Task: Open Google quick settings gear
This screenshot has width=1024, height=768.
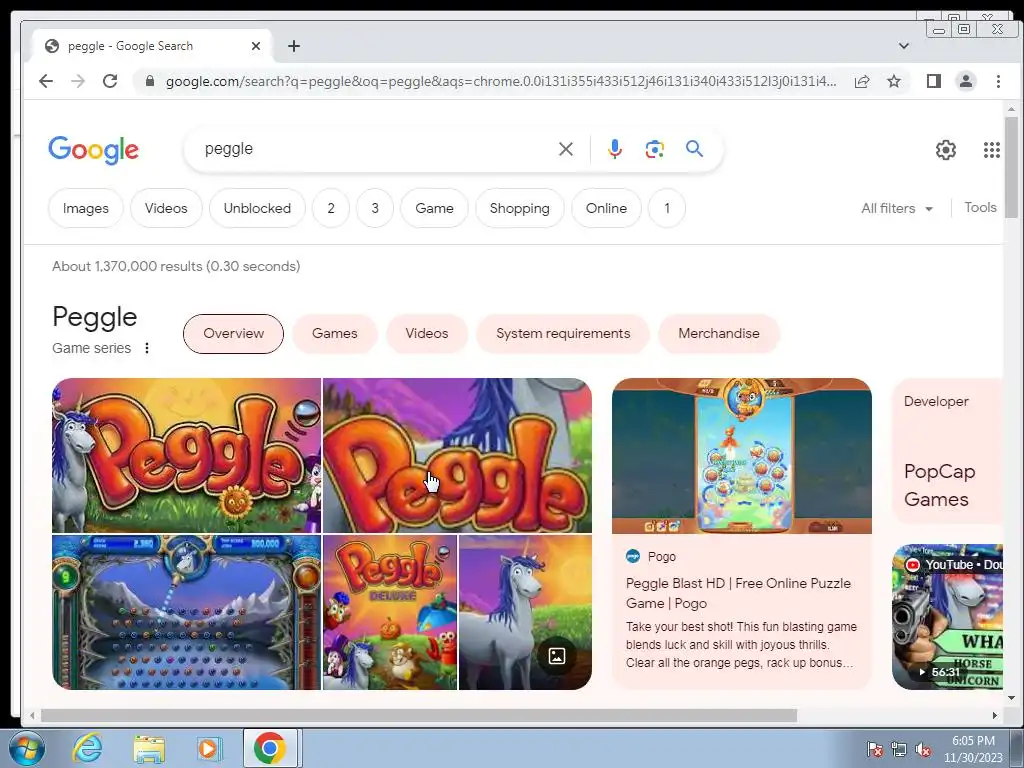Action: pyautogui.click(x=946, y=150)
